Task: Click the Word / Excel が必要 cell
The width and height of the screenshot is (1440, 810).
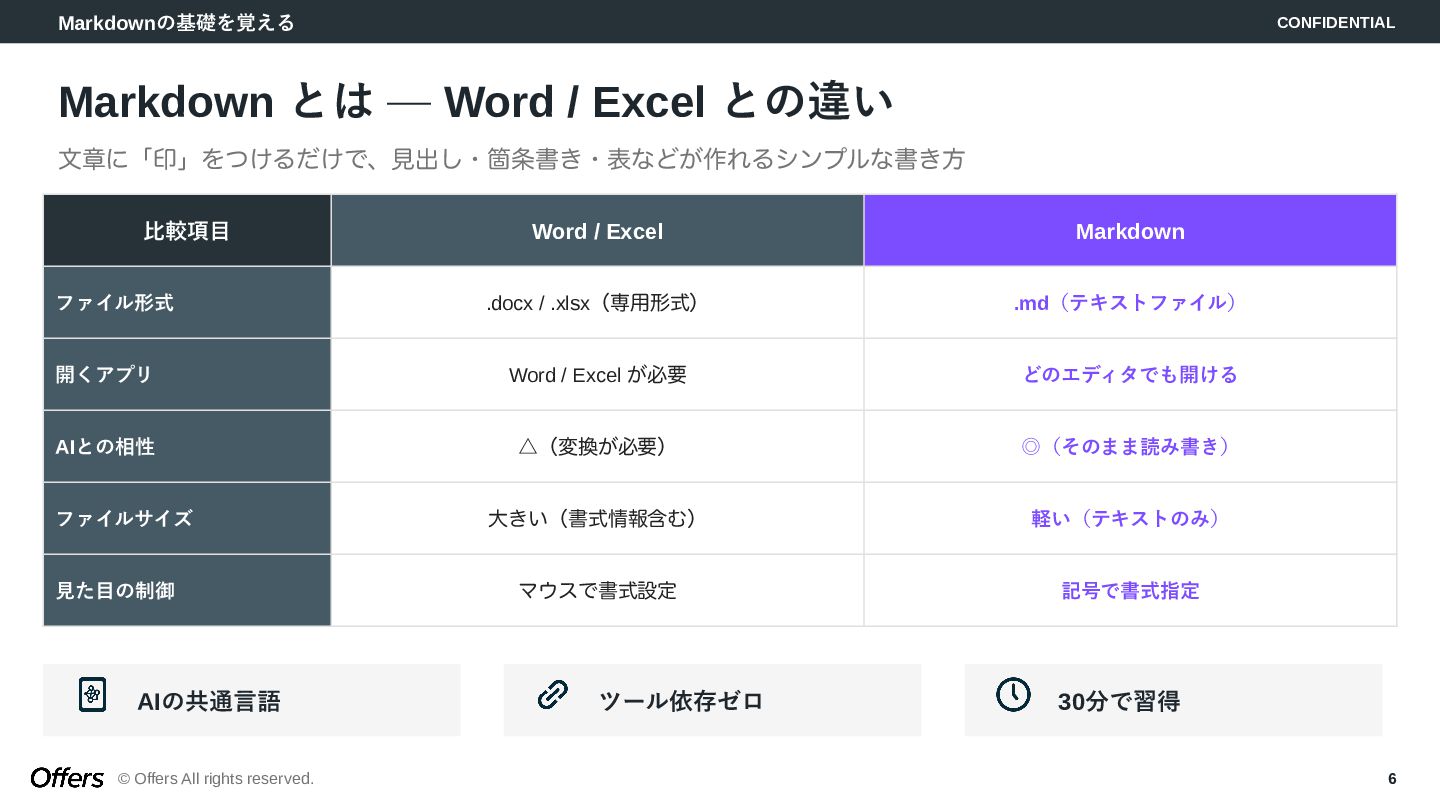Action: [x=597, y=374]
